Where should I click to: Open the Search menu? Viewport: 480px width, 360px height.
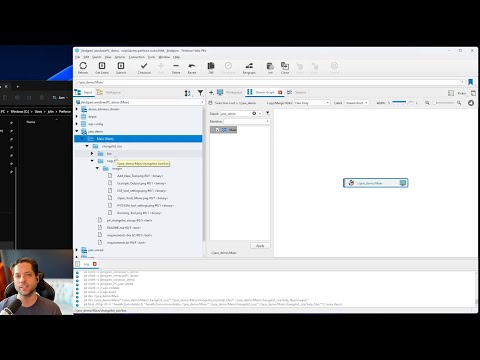[x=97, y=57]
